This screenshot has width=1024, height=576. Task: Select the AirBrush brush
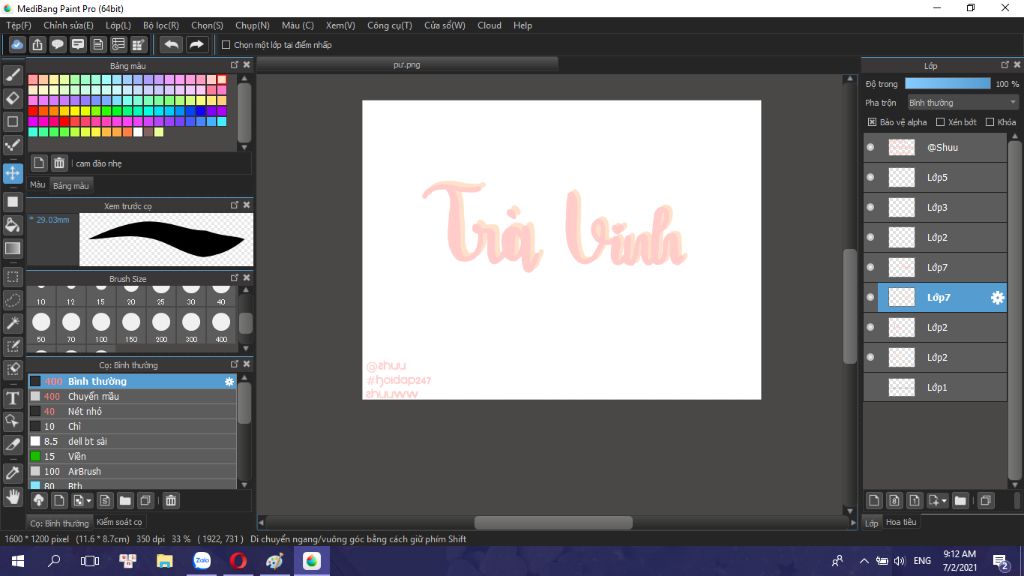132,472
